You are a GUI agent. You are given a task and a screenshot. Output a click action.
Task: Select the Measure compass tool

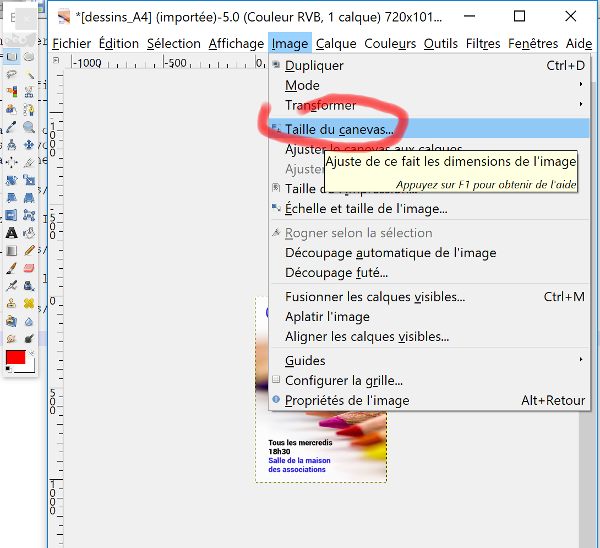11,145
